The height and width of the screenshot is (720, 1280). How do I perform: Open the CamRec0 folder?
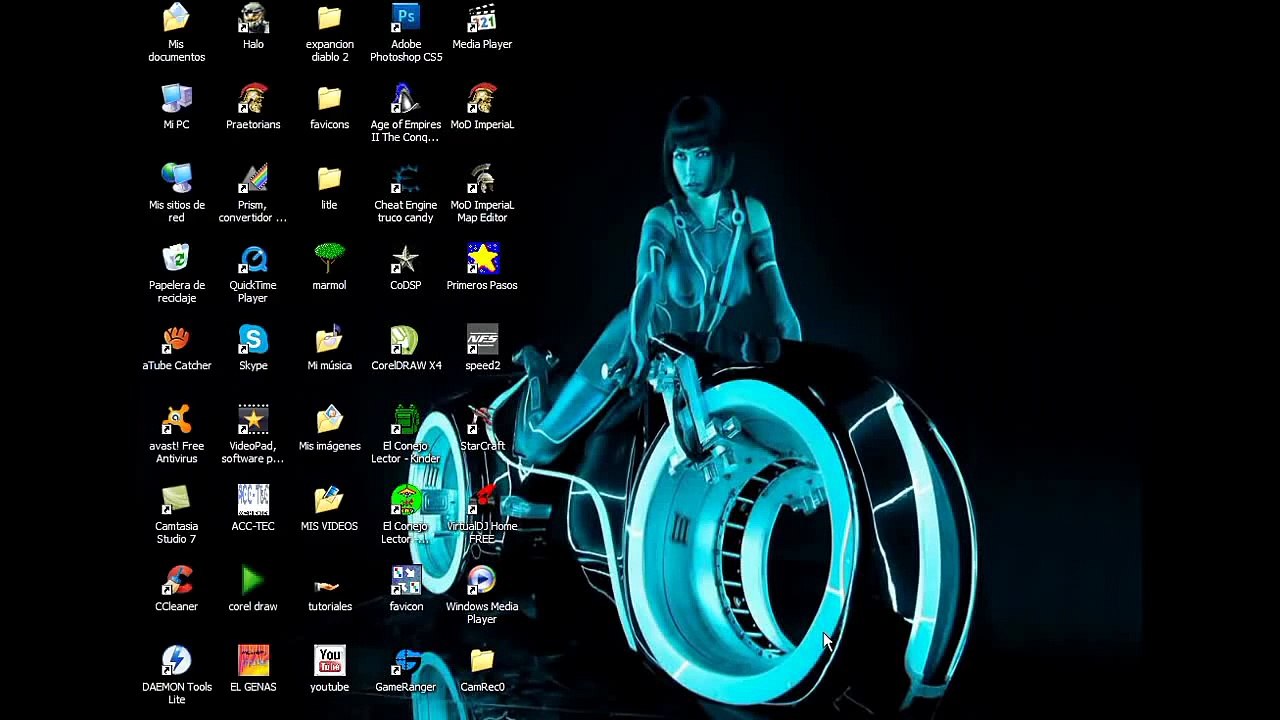coord(482,660)
